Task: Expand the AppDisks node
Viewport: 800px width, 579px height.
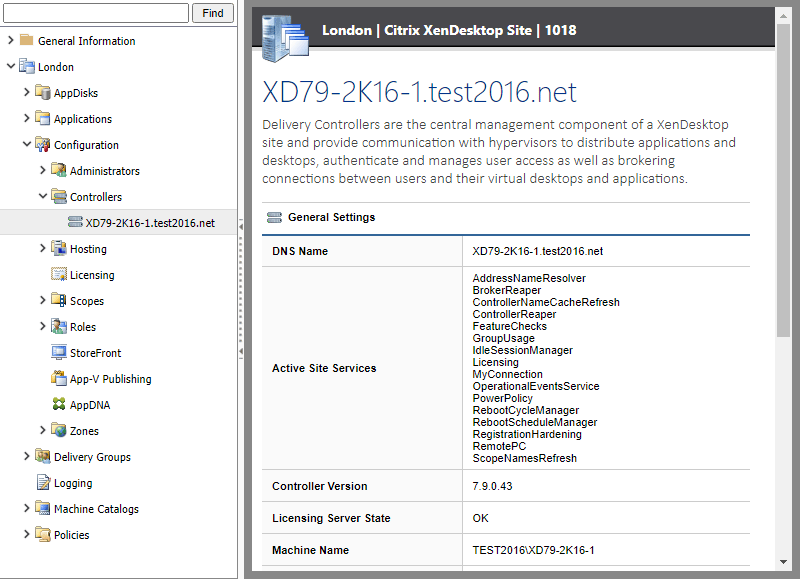Action: pyautogui.click(x=27, y=92)
